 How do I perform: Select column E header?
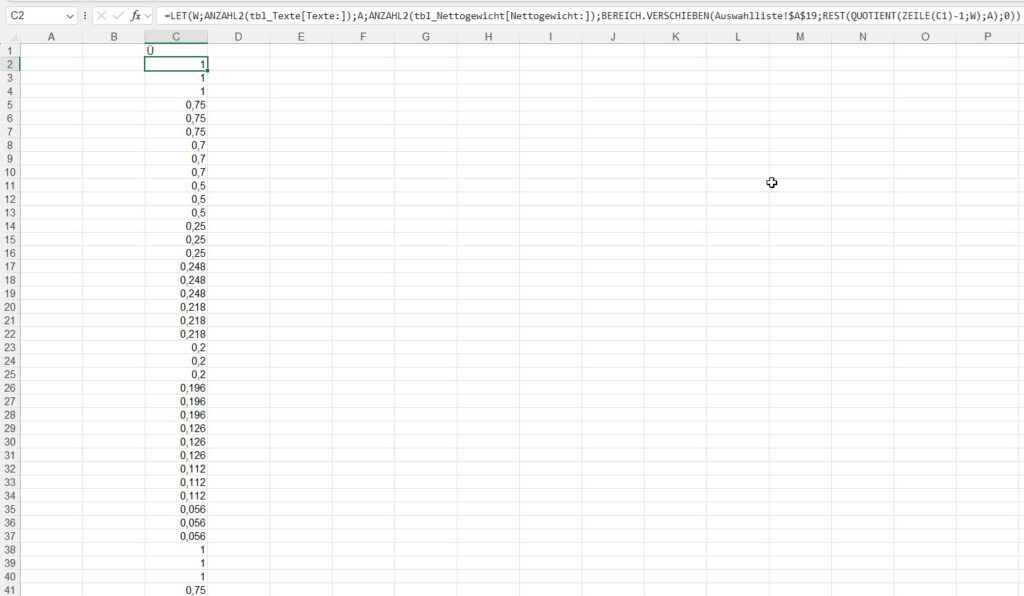(301, 37)
